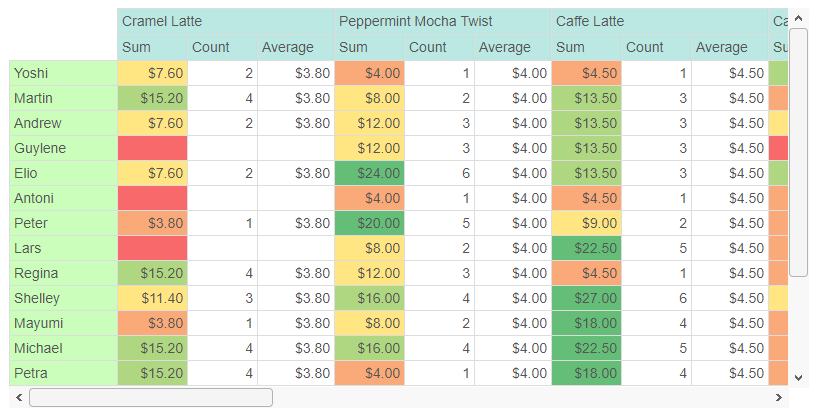Click the horizontal scrollbar thumb

point(151,397)
